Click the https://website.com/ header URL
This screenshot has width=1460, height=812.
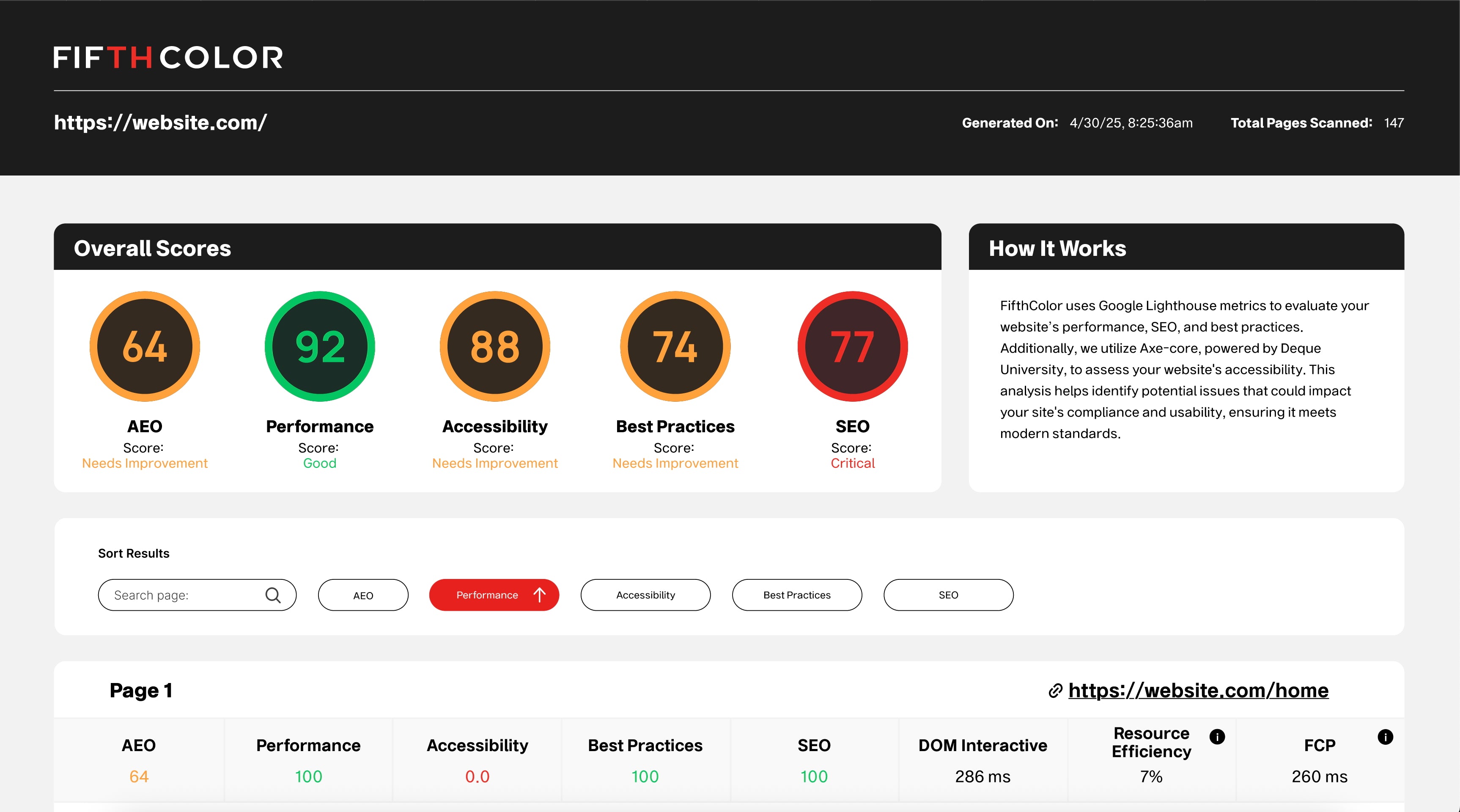(x=160, y=122)
